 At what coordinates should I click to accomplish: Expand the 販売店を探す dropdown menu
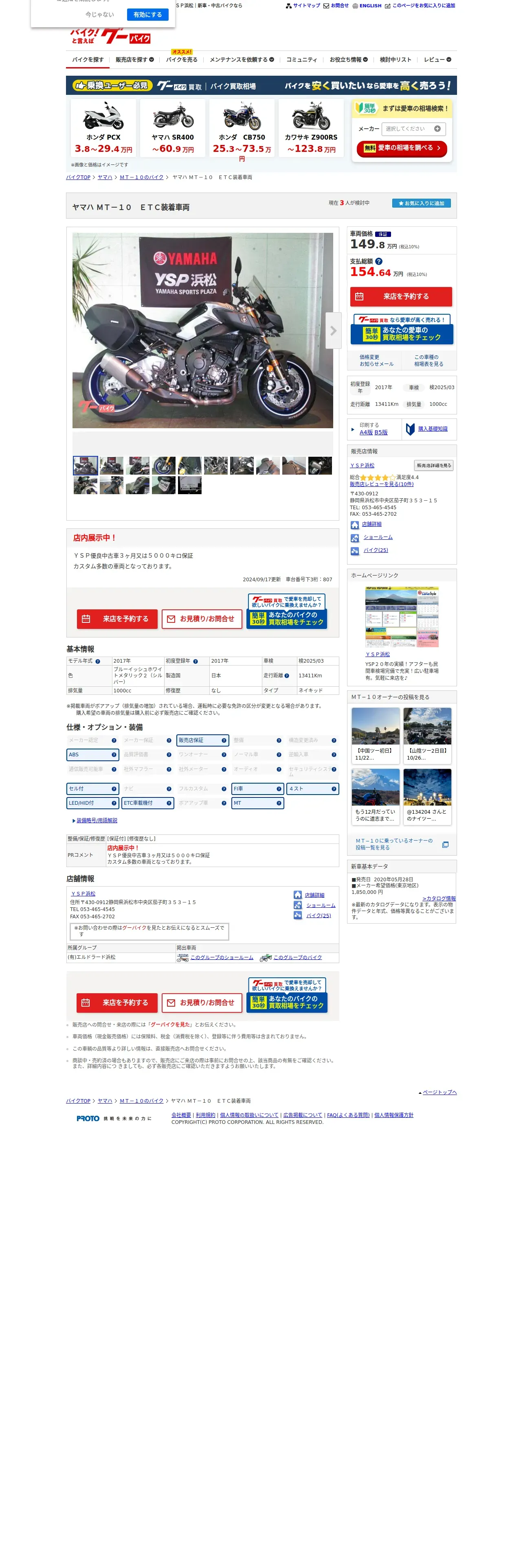[x=134, y=60]
